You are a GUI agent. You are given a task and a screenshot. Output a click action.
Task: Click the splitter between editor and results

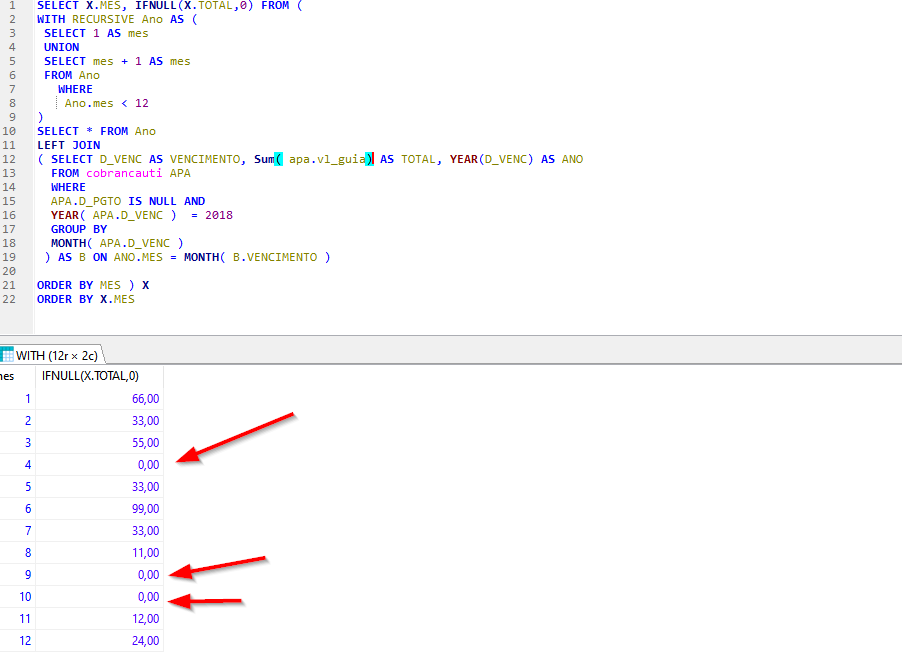coord(450,338)
